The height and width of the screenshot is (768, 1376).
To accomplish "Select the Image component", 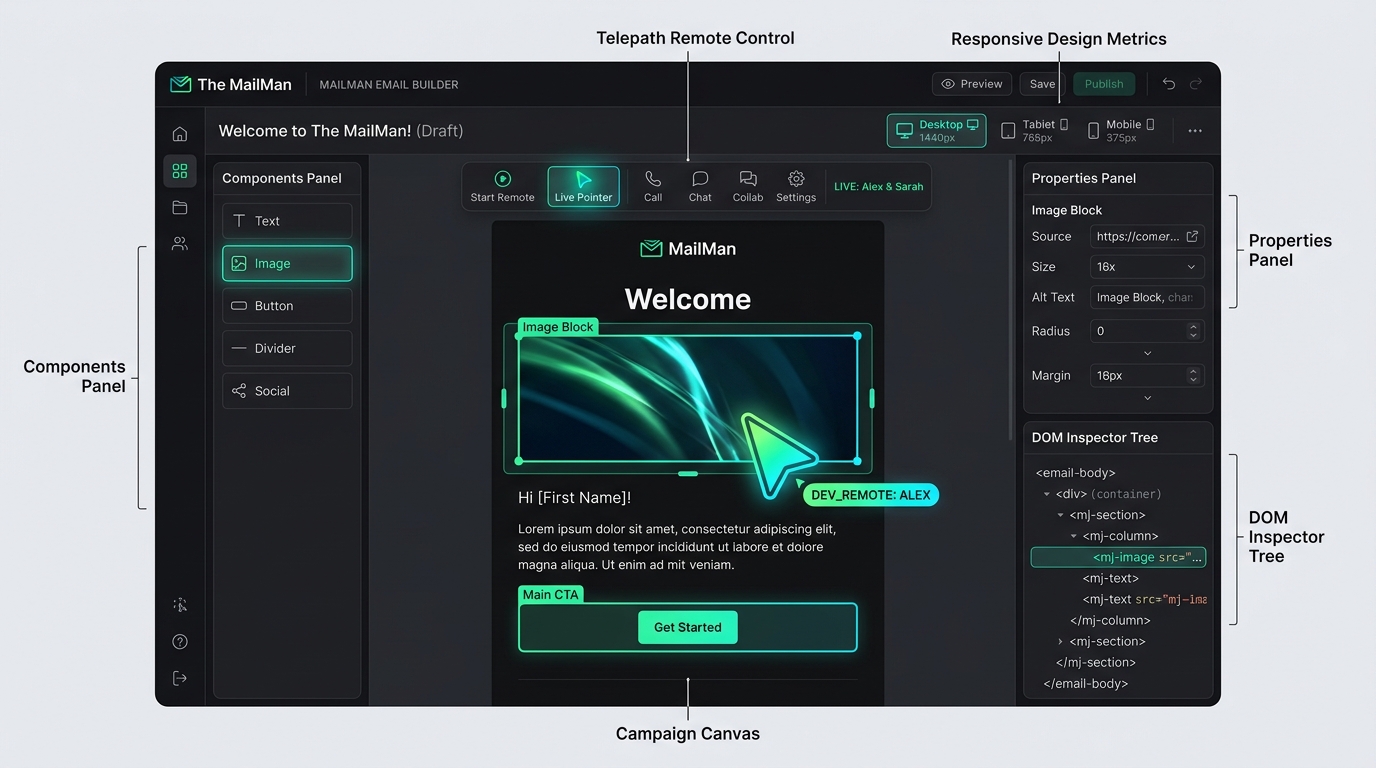I will (x=287, y=264).
